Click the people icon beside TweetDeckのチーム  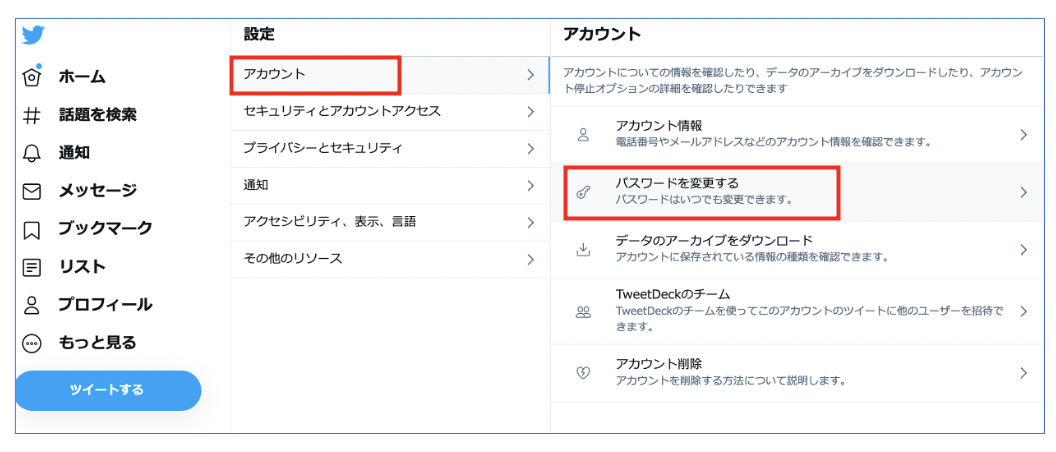(583, 312)
